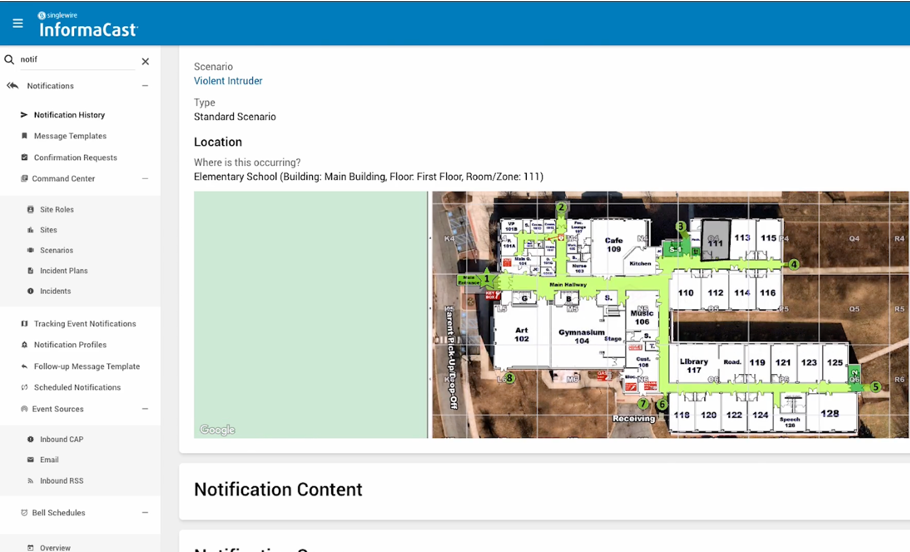910x552 pixels.
Task: Click the search magnifier icon
Action: coord(10,60)
